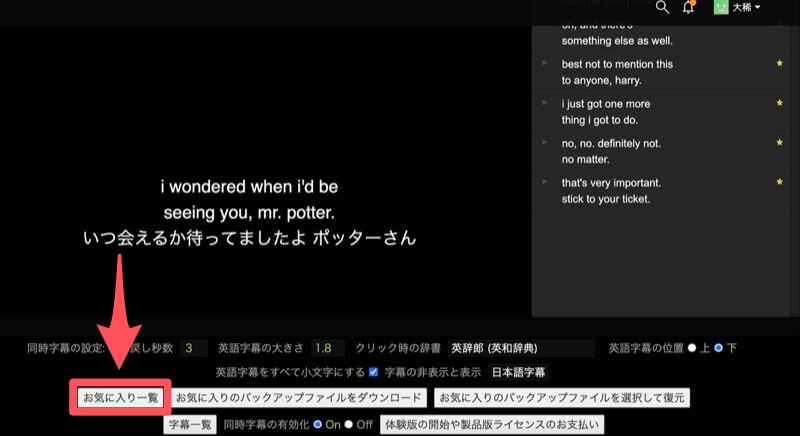Play the "that's very important" subtitle line
The width and height of the screenshot is (800, 436).
point(545,183)
